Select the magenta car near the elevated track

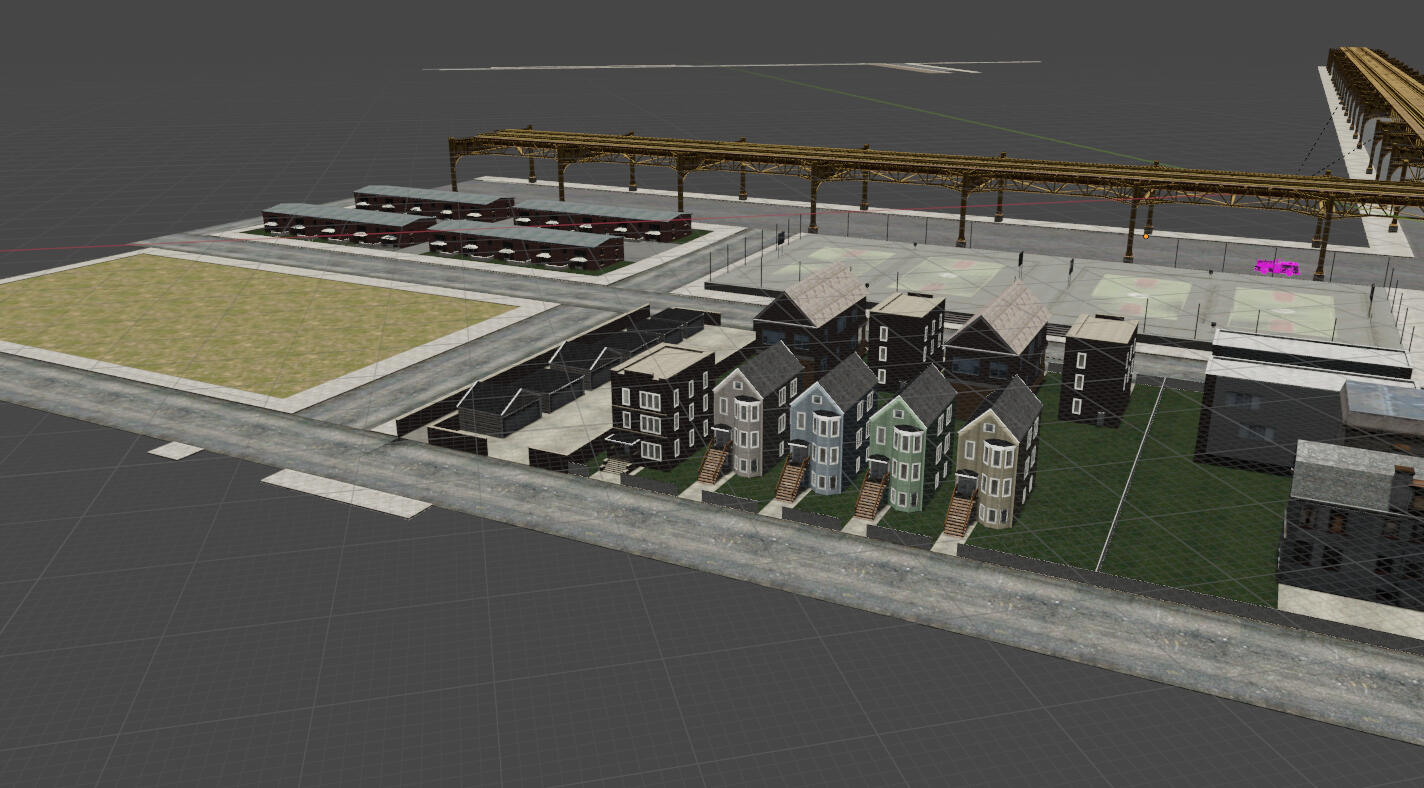pos(1277,267)
